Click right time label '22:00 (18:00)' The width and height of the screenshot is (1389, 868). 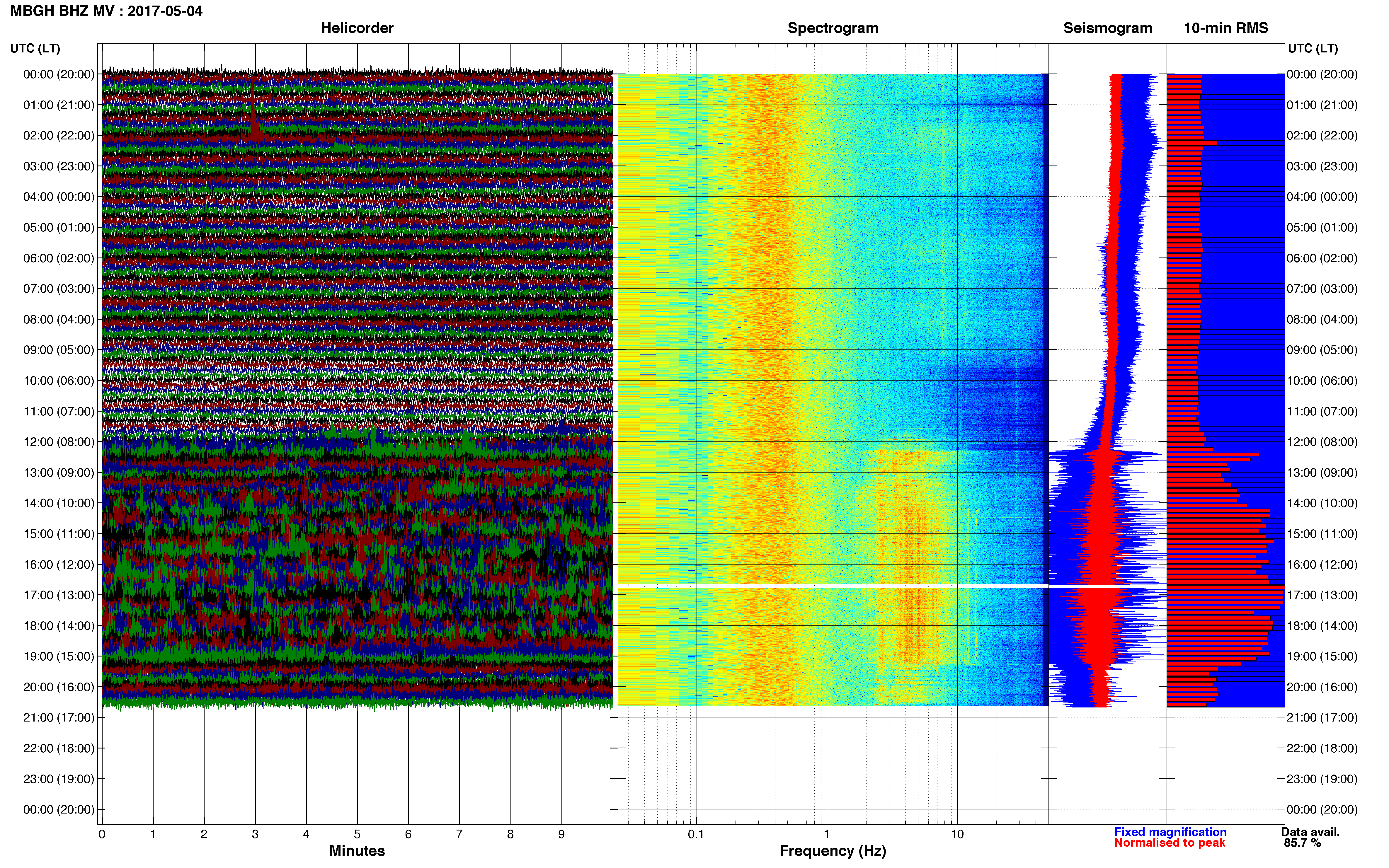point(1322,748)
